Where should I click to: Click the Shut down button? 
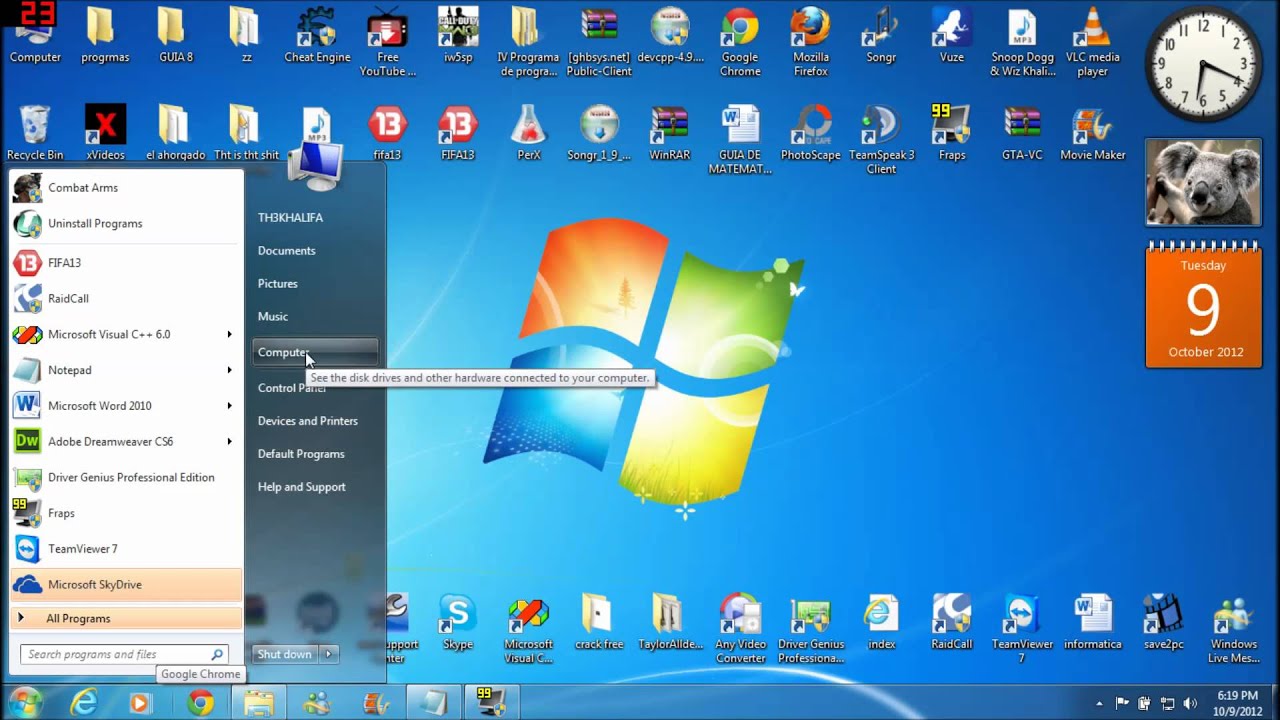pos(285,654)
